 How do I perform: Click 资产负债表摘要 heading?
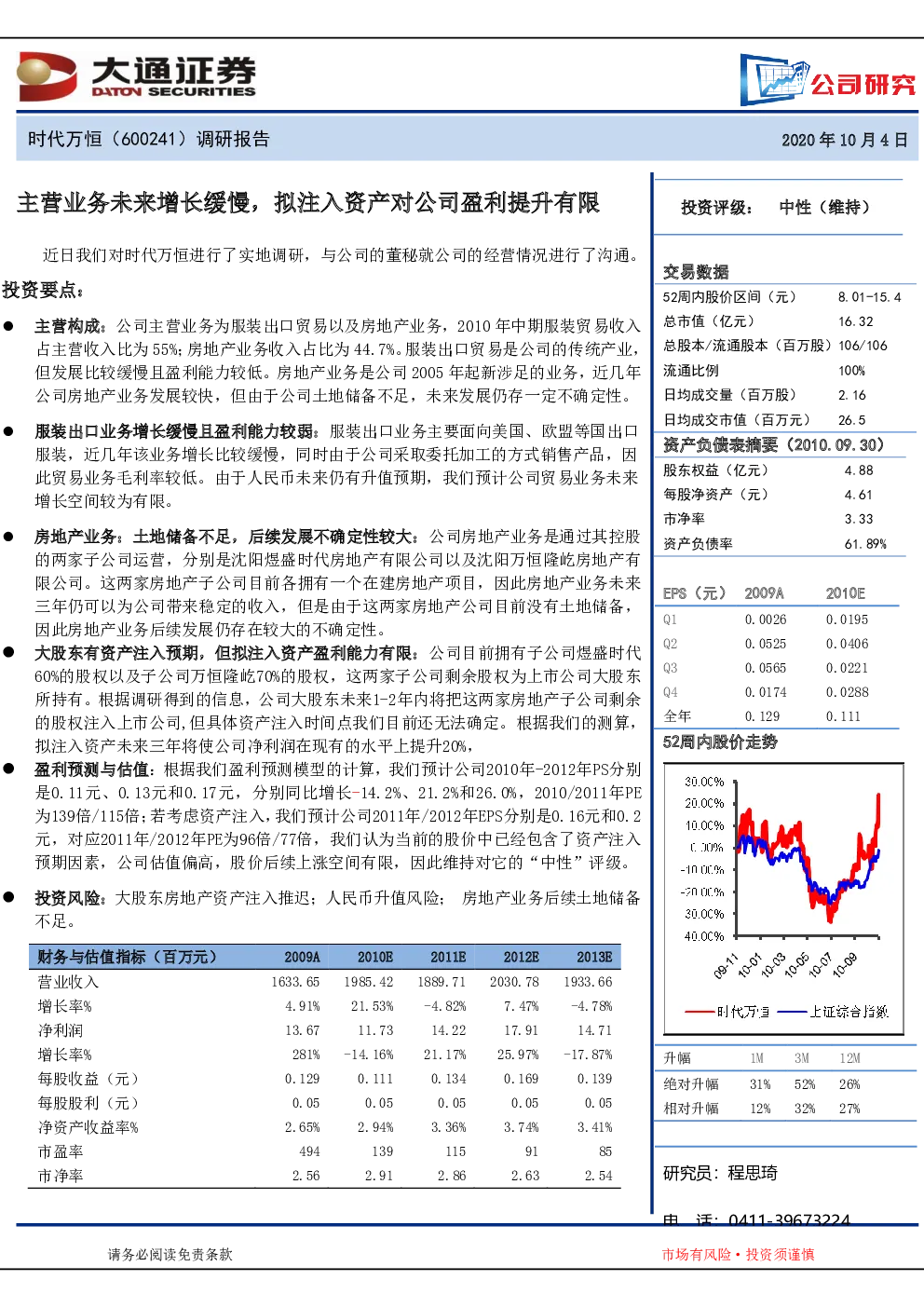[773, 444]
